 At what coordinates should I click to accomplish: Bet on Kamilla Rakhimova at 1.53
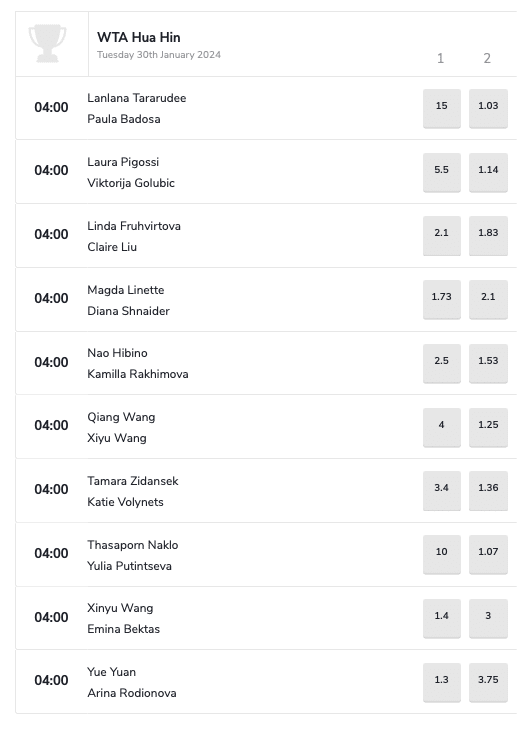point(488,364)
